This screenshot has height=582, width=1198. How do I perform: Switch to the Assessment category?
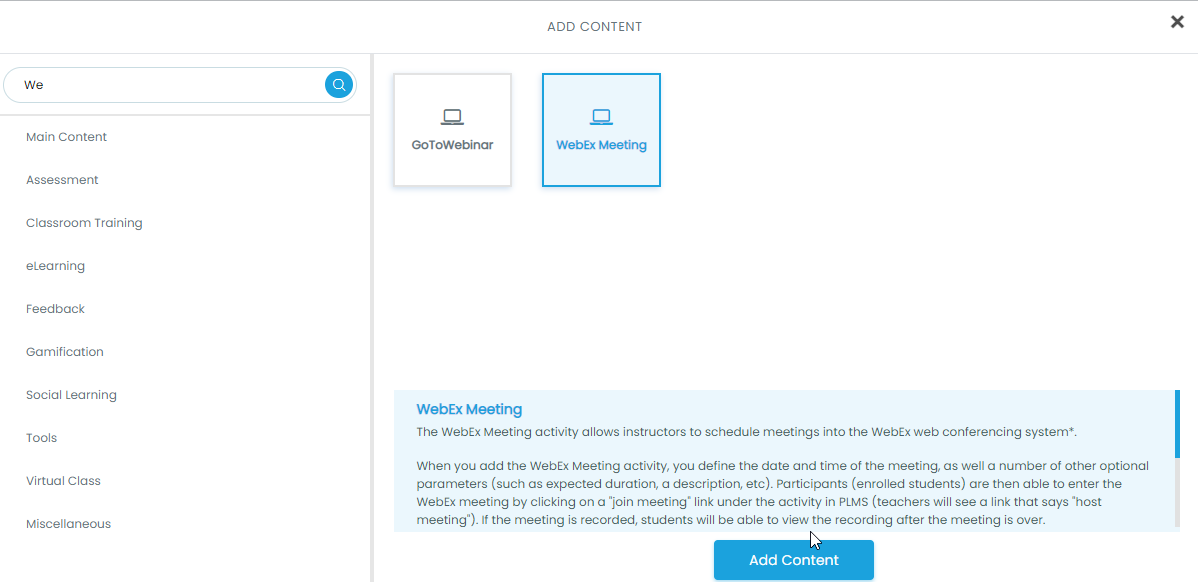[62, 180]
